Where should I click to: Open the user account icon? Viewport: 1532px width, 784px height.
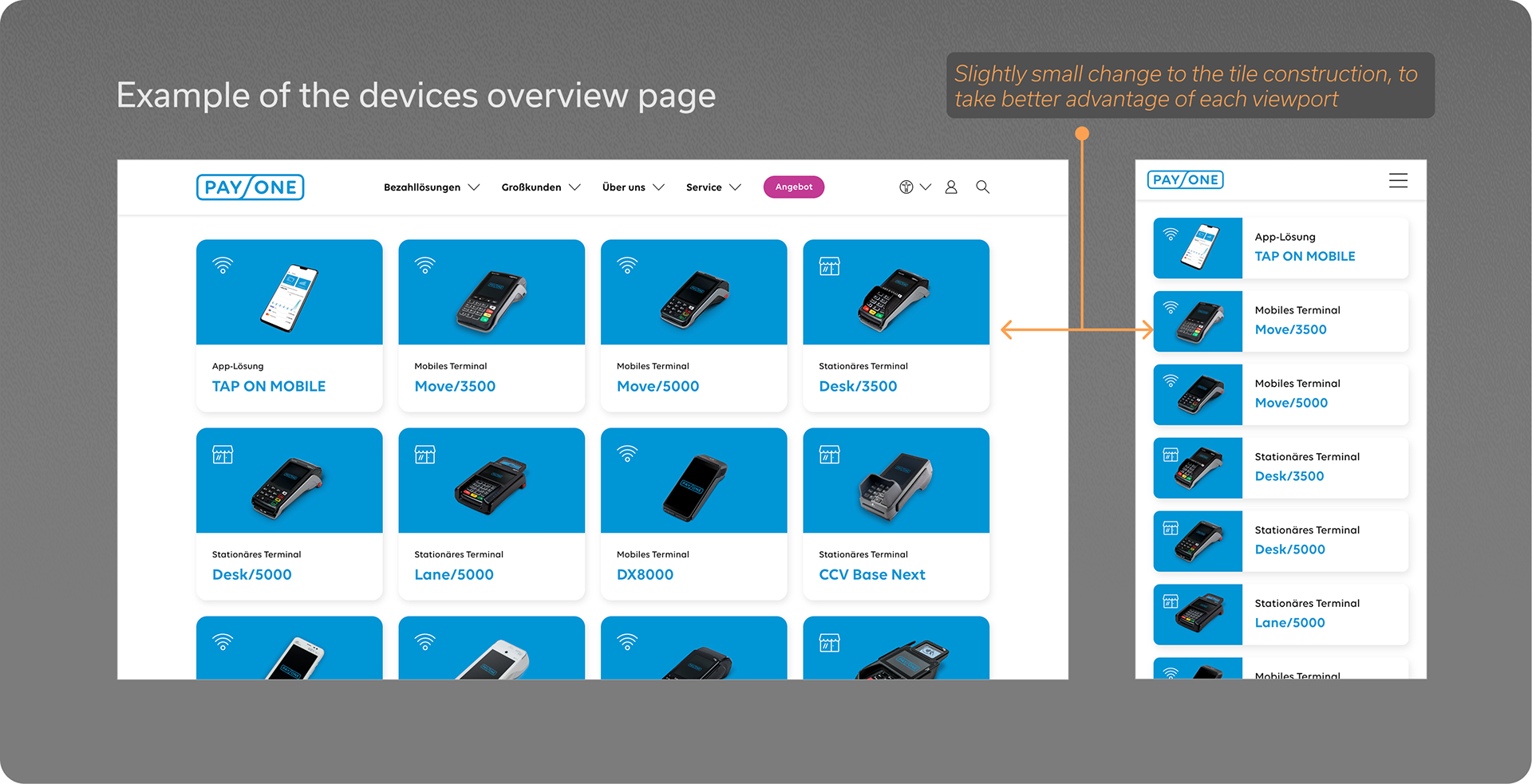[x=951, y=187]
